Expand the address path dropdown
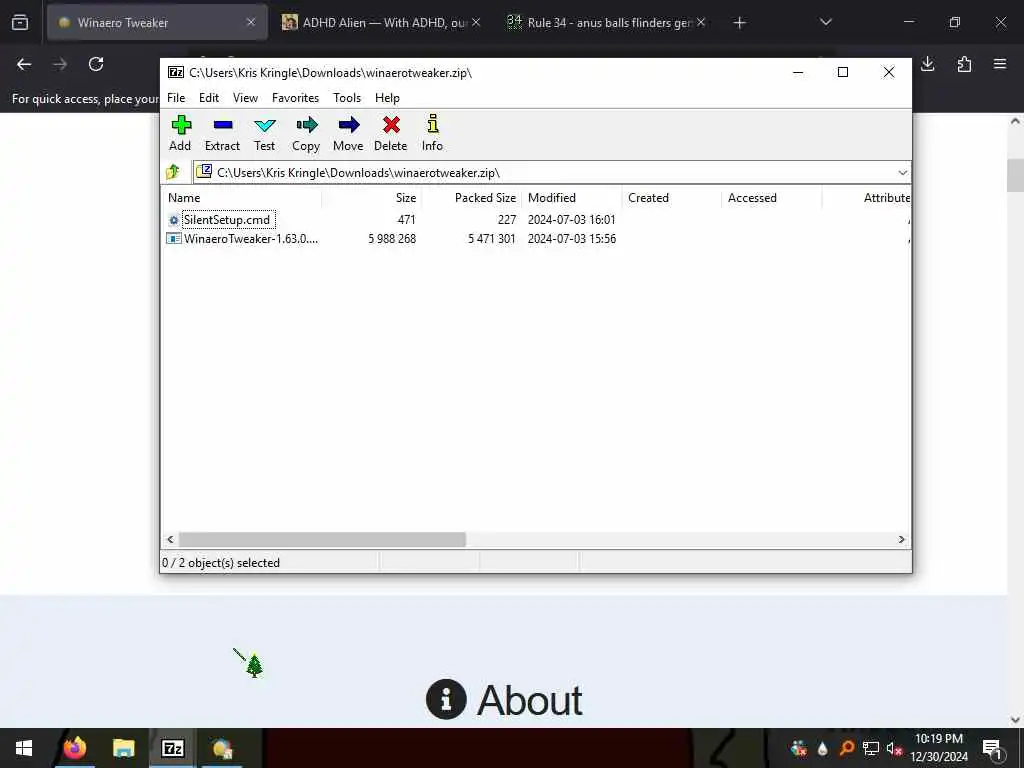This screenshot has width=1024, height=768. 903,172
